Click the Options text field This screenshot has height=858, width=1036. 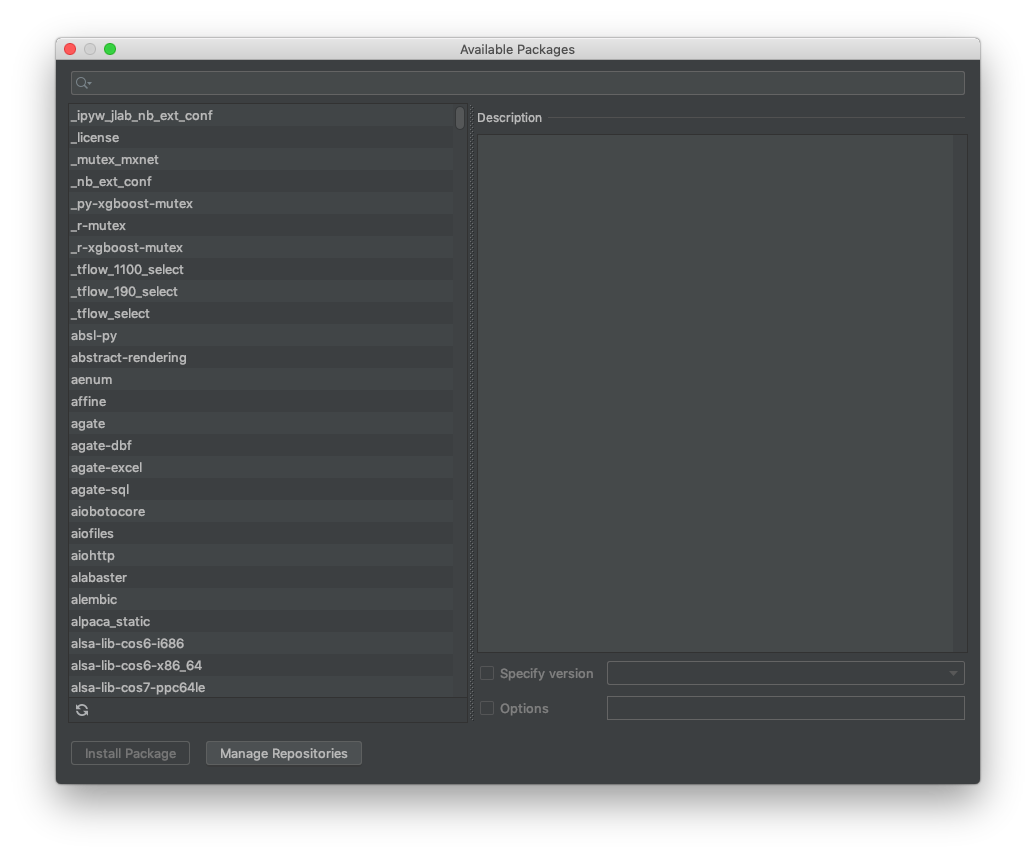[786, 708]
